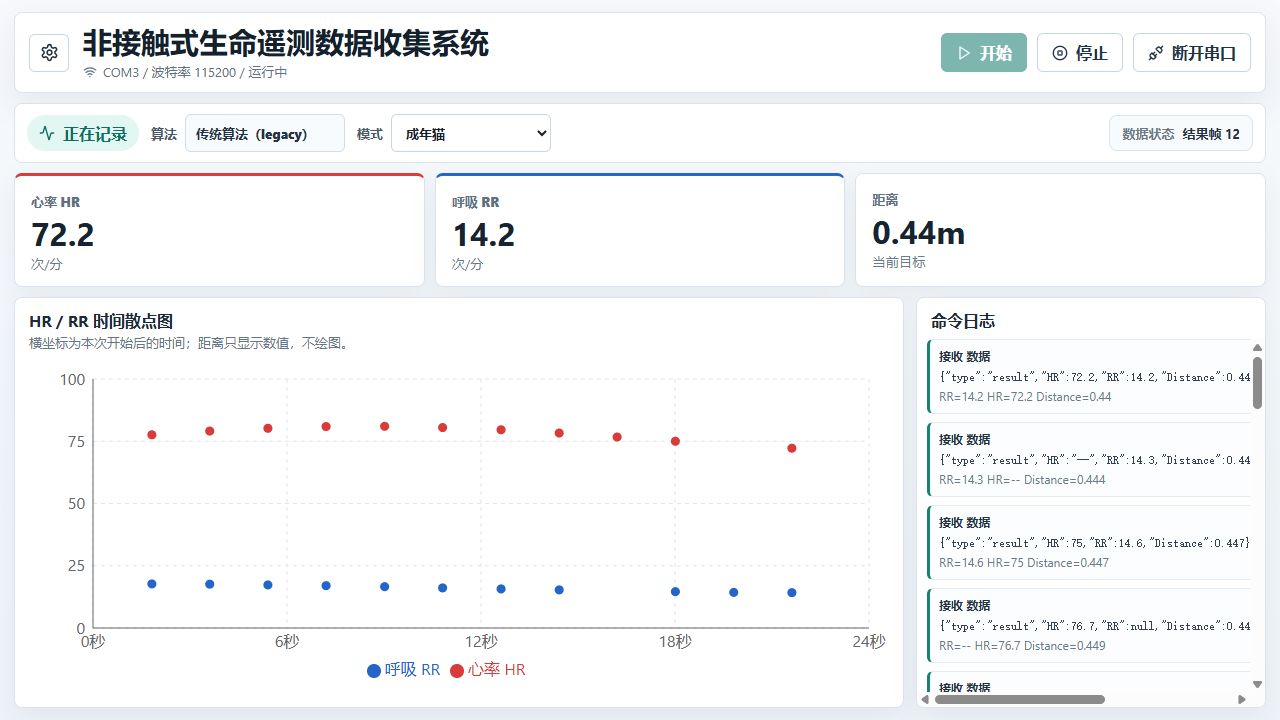This screenshot has height=720, width=1280.
Task: Click the last red HR point near 72
Action: (x=792, y=448)
